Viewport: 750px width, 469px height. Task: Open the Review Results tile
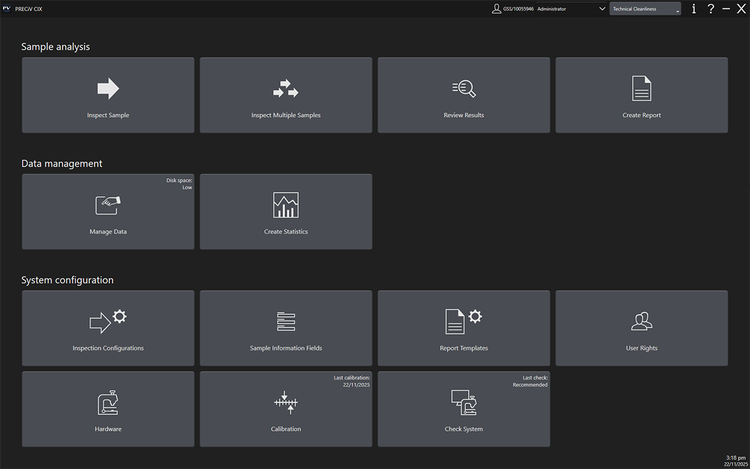tap(463, 95)
